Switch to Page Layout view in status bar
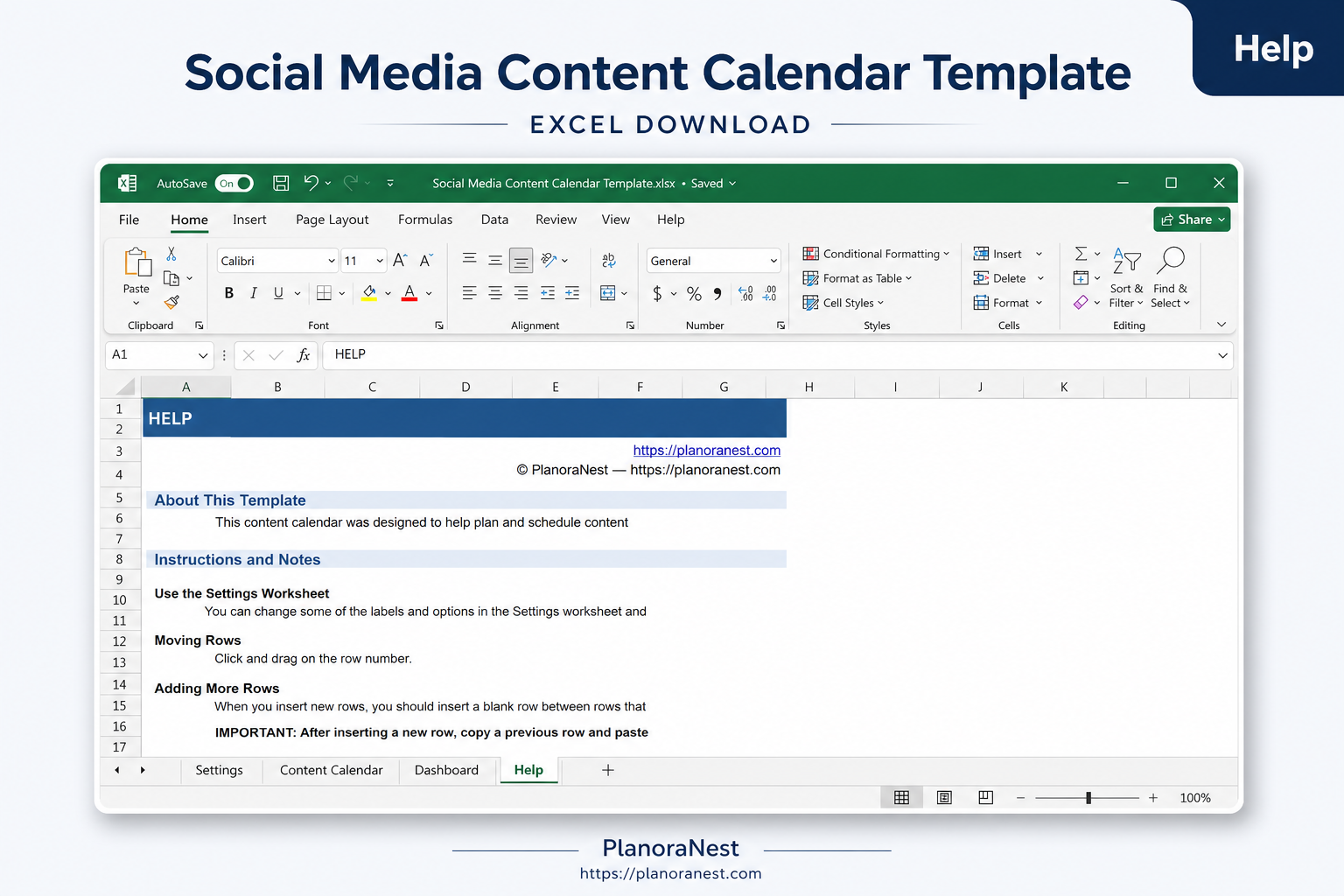1344x896 pixels. pyautogui.click(x=944, y=797)
